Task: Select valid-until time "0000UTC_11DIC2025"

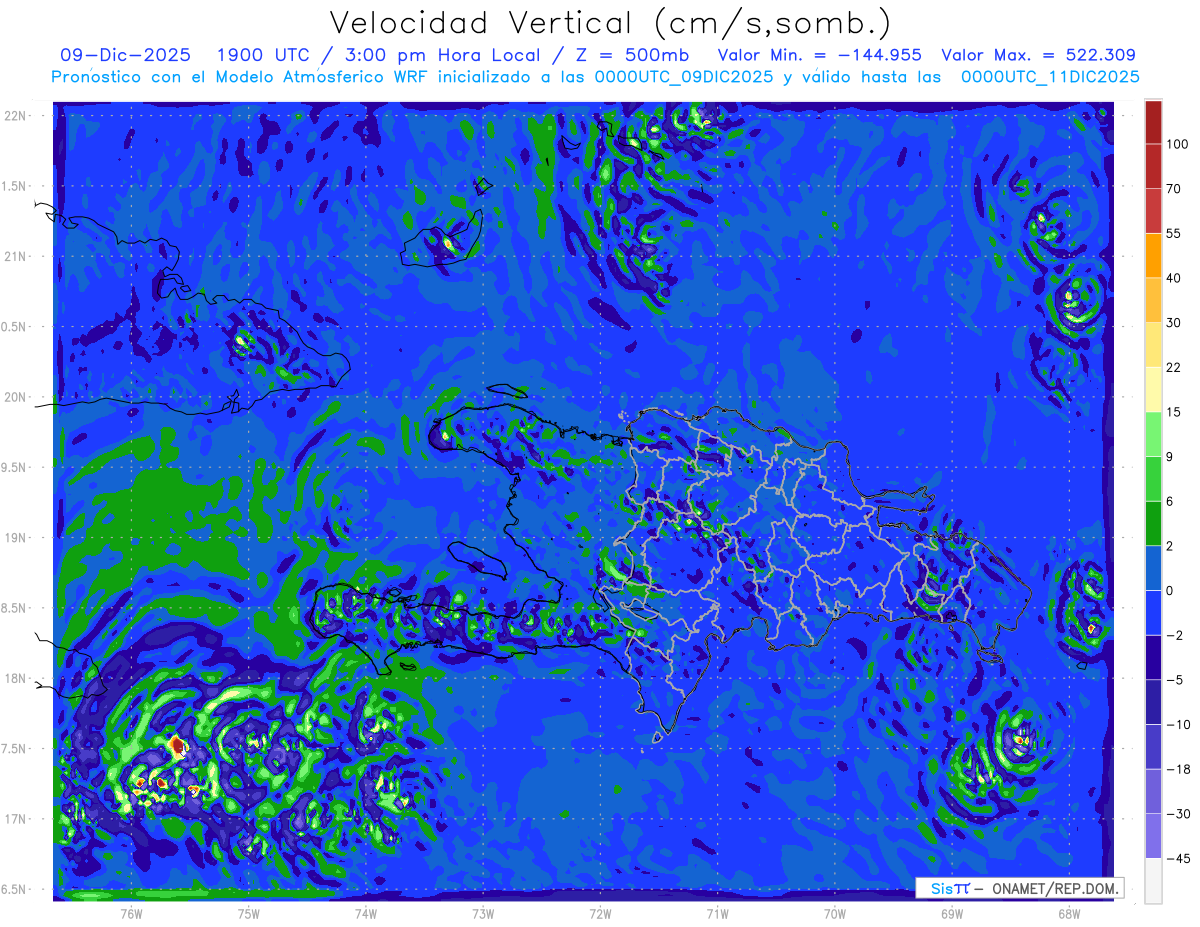Action: [1050, 77]
